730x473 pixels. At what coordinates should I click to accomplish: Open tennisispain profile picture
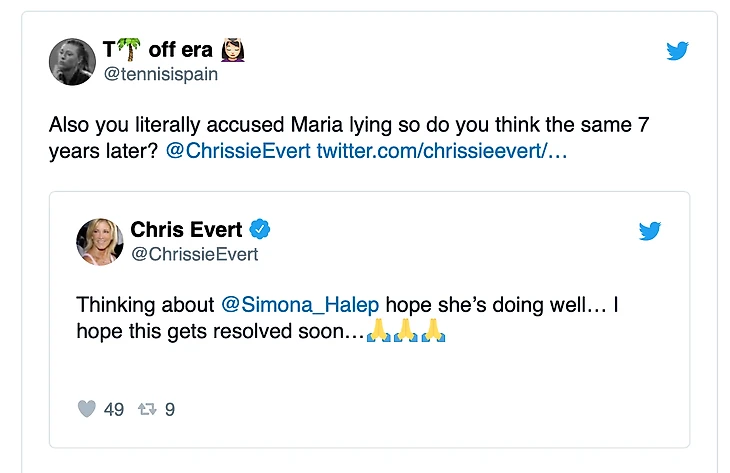73,62
